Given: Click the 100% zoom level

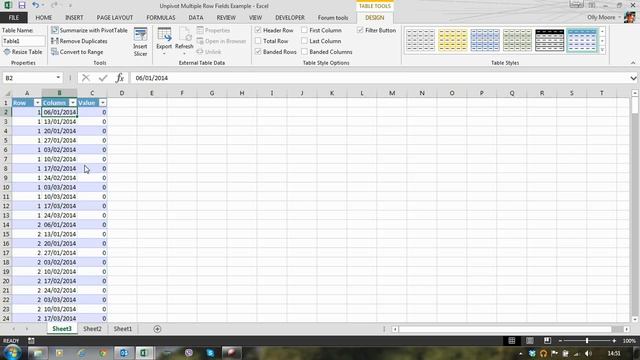Looking at the screenshot, I should coord(629,340).
